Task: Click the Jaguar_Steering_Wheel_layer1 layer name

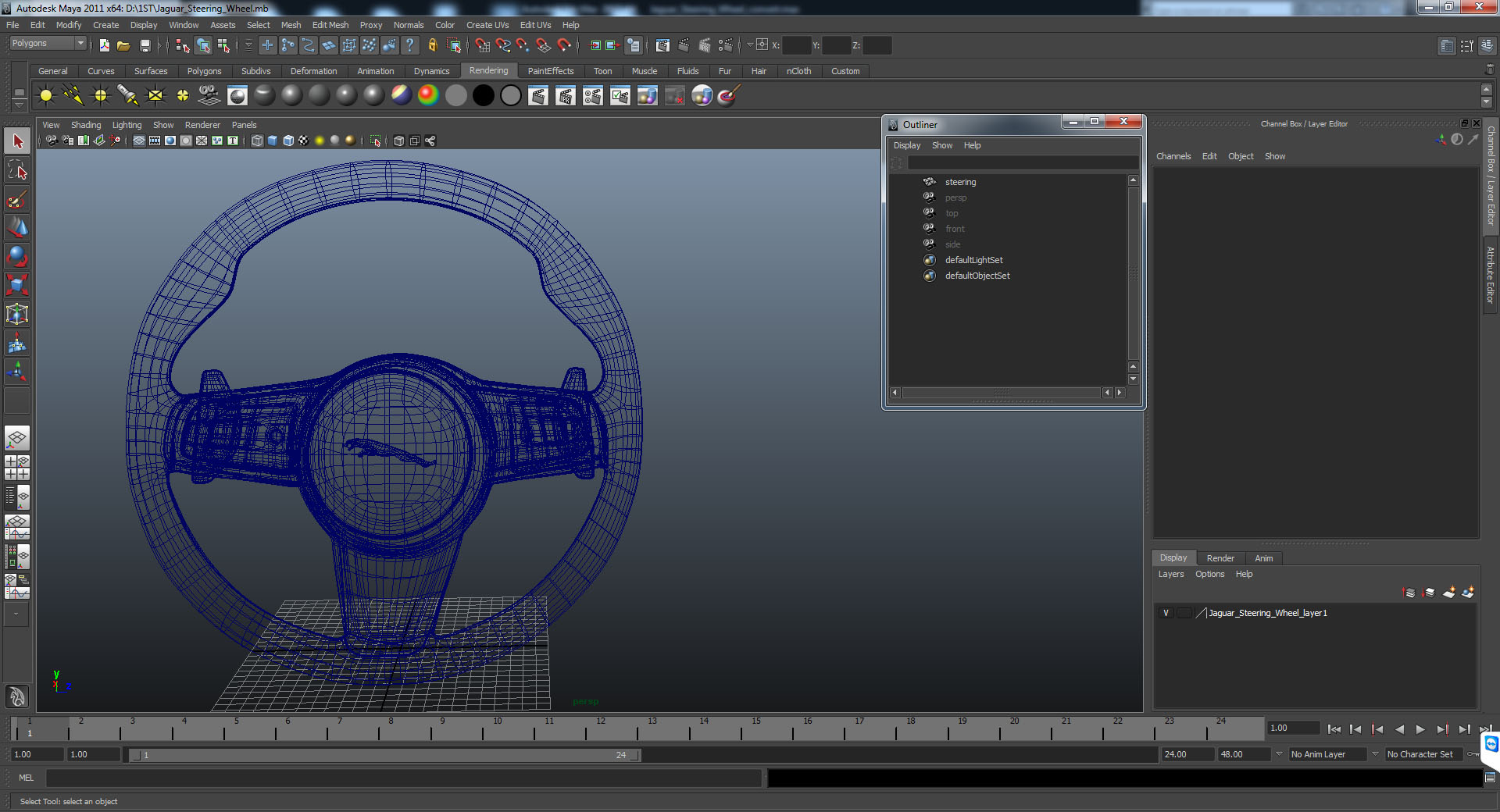Action: coord(1268,613)
